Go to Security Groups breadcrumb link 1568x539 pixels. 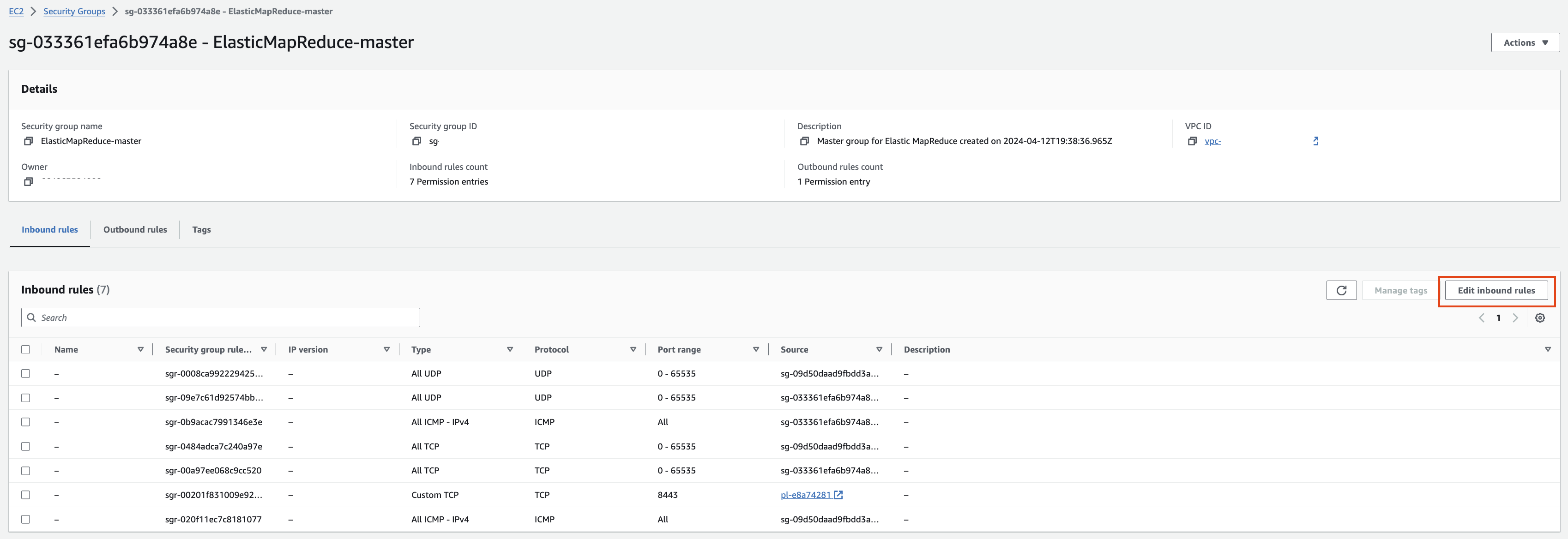click(x=74, y=11)
